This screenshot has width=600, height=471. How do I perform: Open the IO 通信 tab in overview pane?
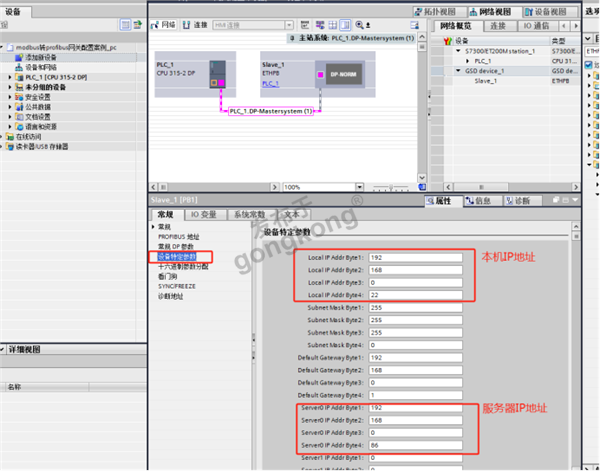[x=536, y=26]
